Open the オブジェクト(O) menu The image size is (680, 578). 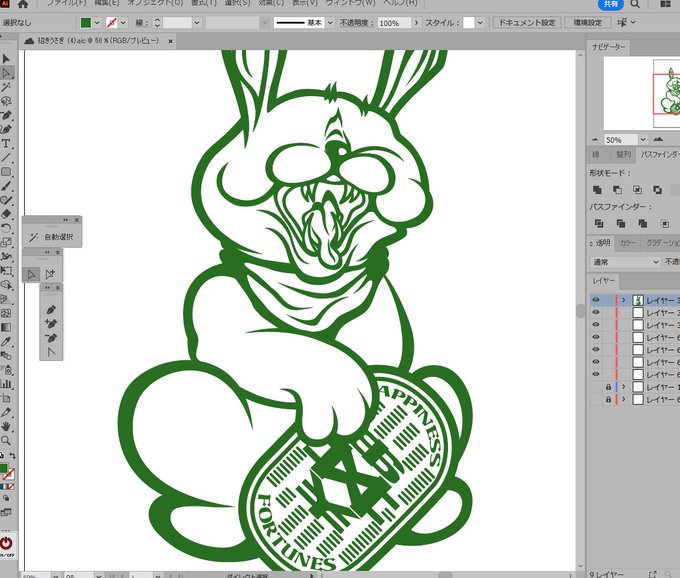(155, 3)
